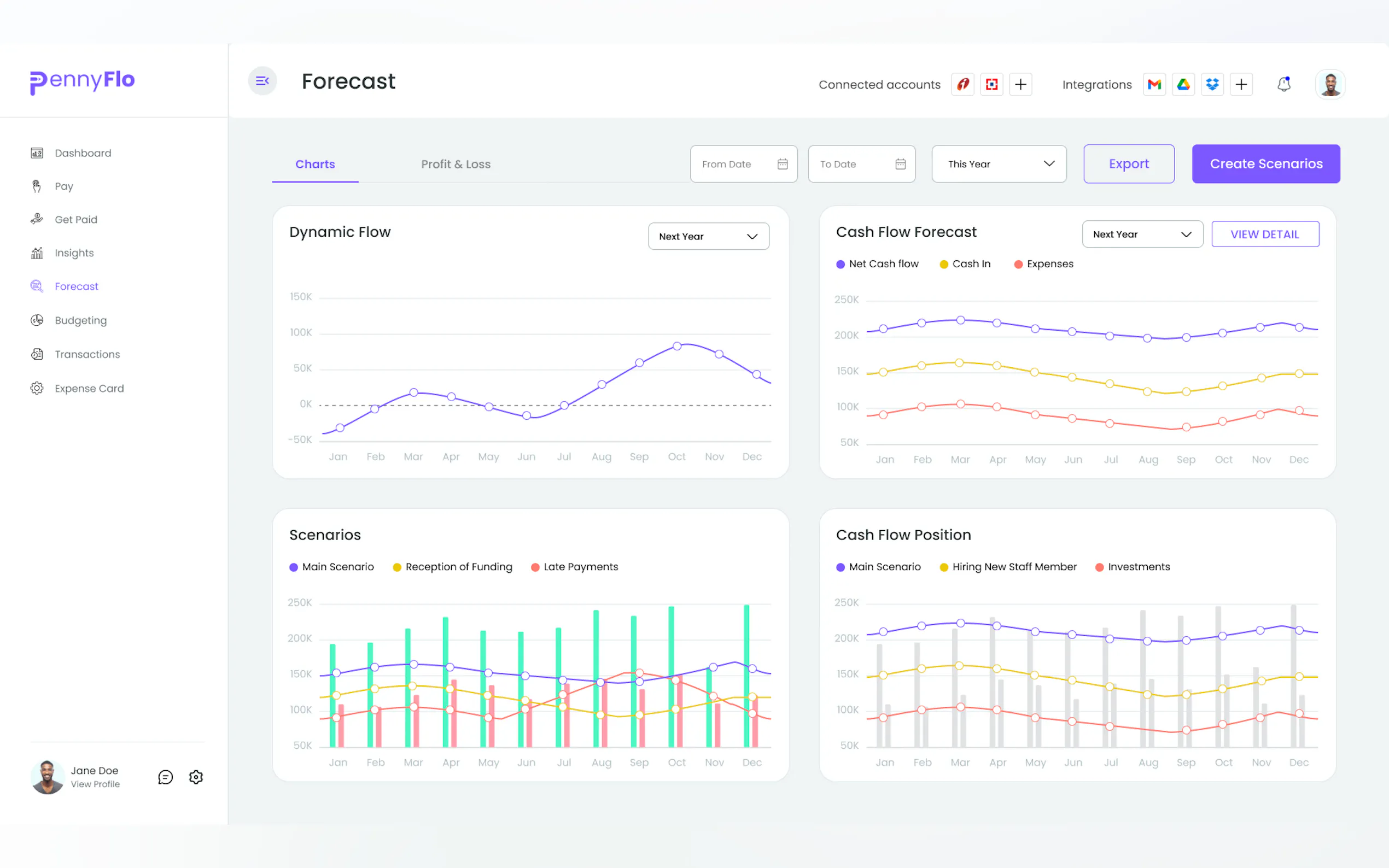
Task: Click the sidebar collapse menu icon
Action: click(x=262, y=81)
